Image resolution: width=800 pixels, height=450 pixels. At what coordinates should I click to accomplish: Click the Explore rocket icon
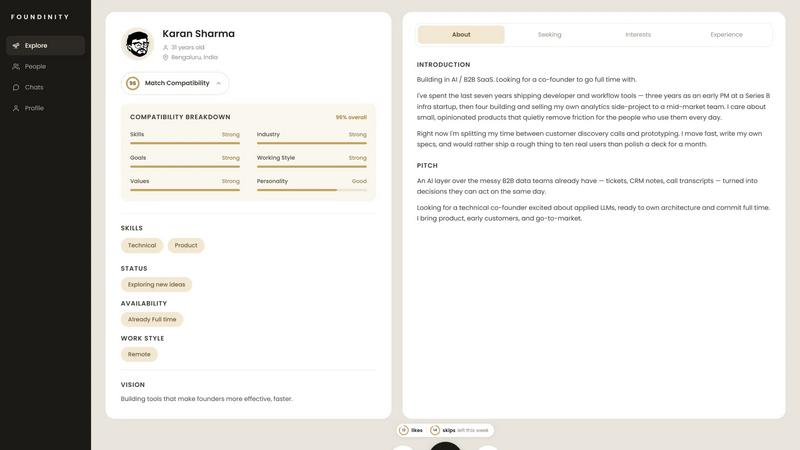pos(16,45)
